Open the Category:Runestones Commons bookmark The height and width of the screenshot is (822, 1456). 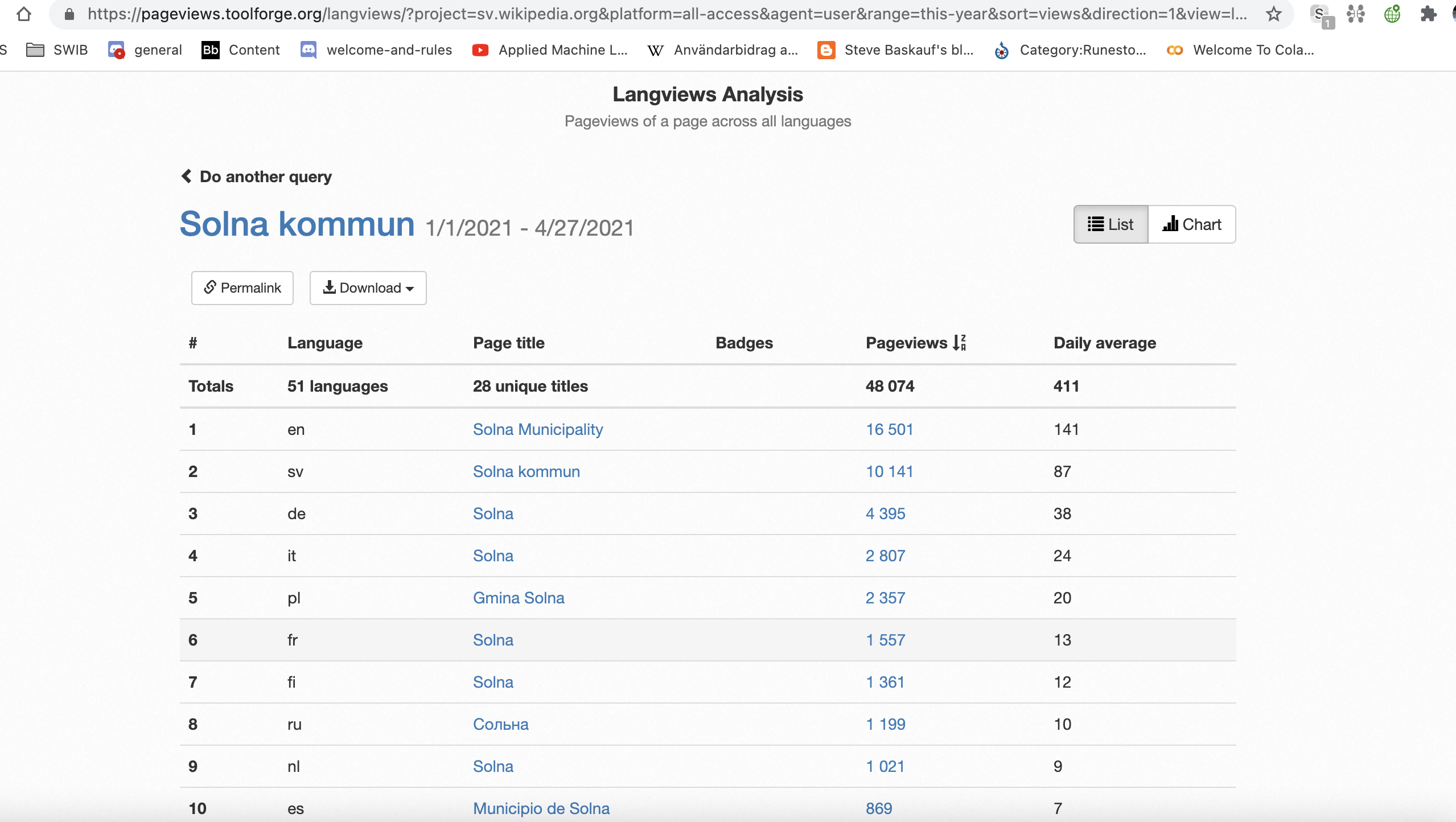click(1070, 50)
